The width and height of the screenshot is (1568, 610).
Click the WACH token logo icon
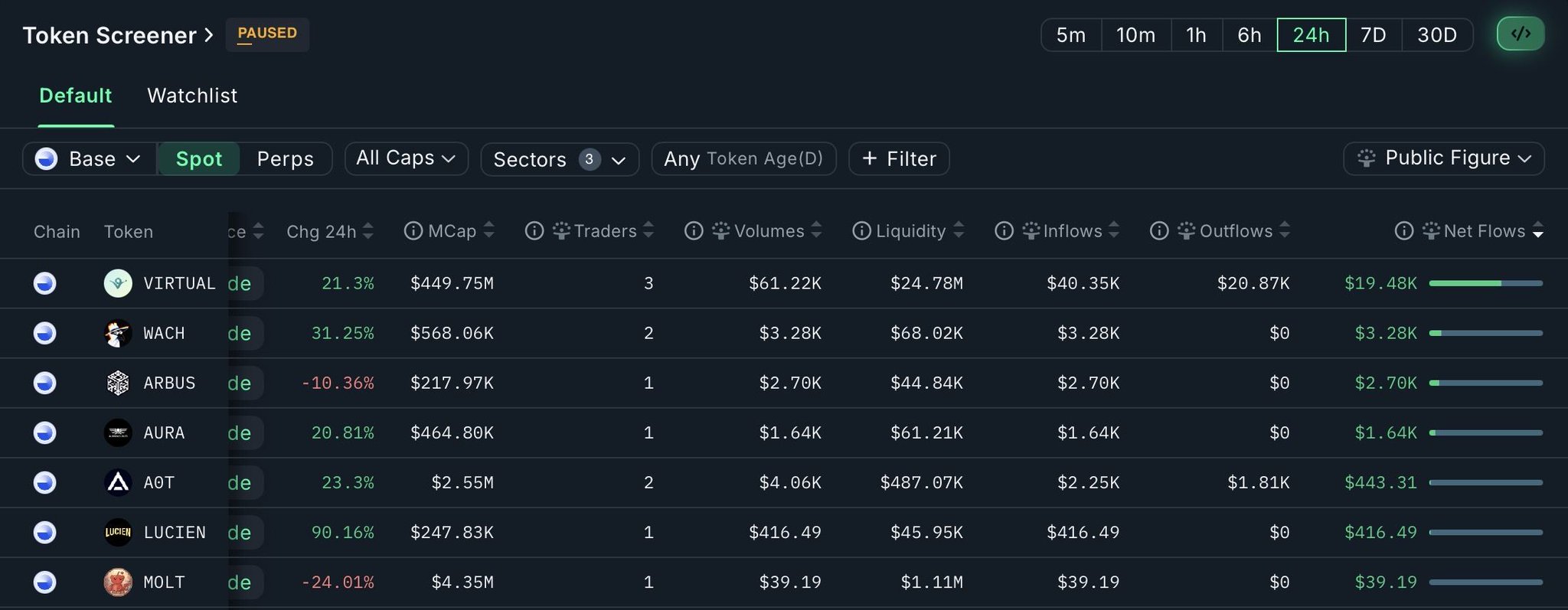[x=118, y=333]
